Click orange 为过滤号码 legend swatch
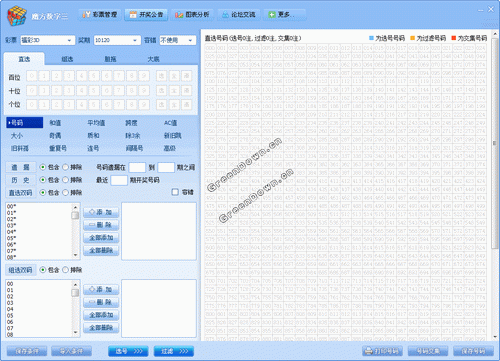 point(412,38)
